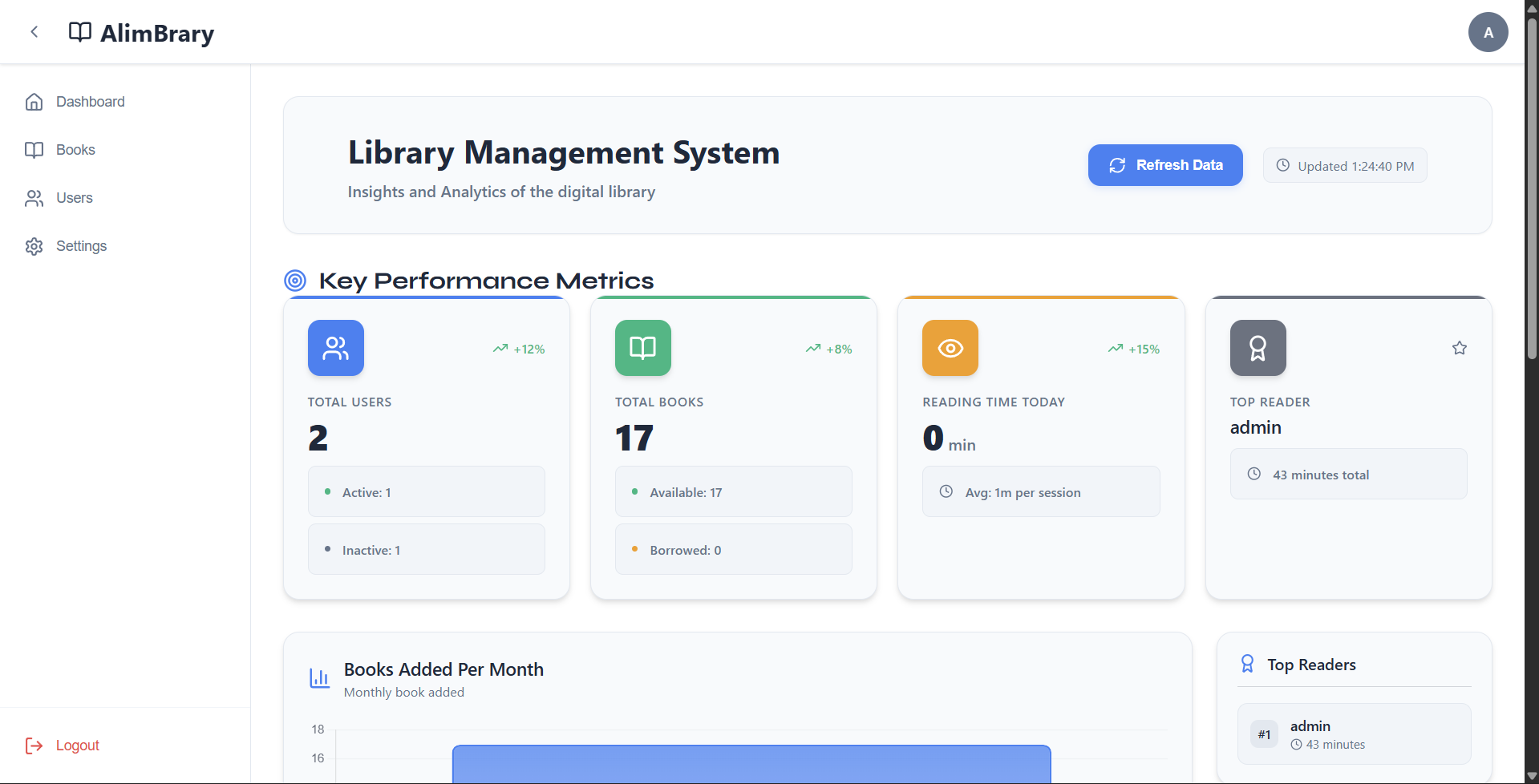Click the AlimBrary book logo icon
This screenshot has width=1539, height=784.
(x=79, y=32)
